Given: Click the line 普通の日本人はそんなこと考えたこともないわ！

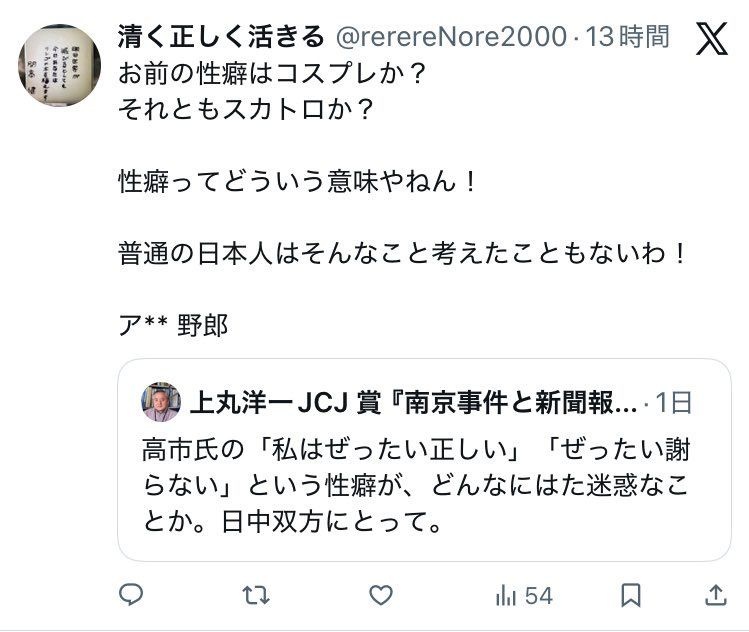Looking at the screenshot, I should [403, 254].
